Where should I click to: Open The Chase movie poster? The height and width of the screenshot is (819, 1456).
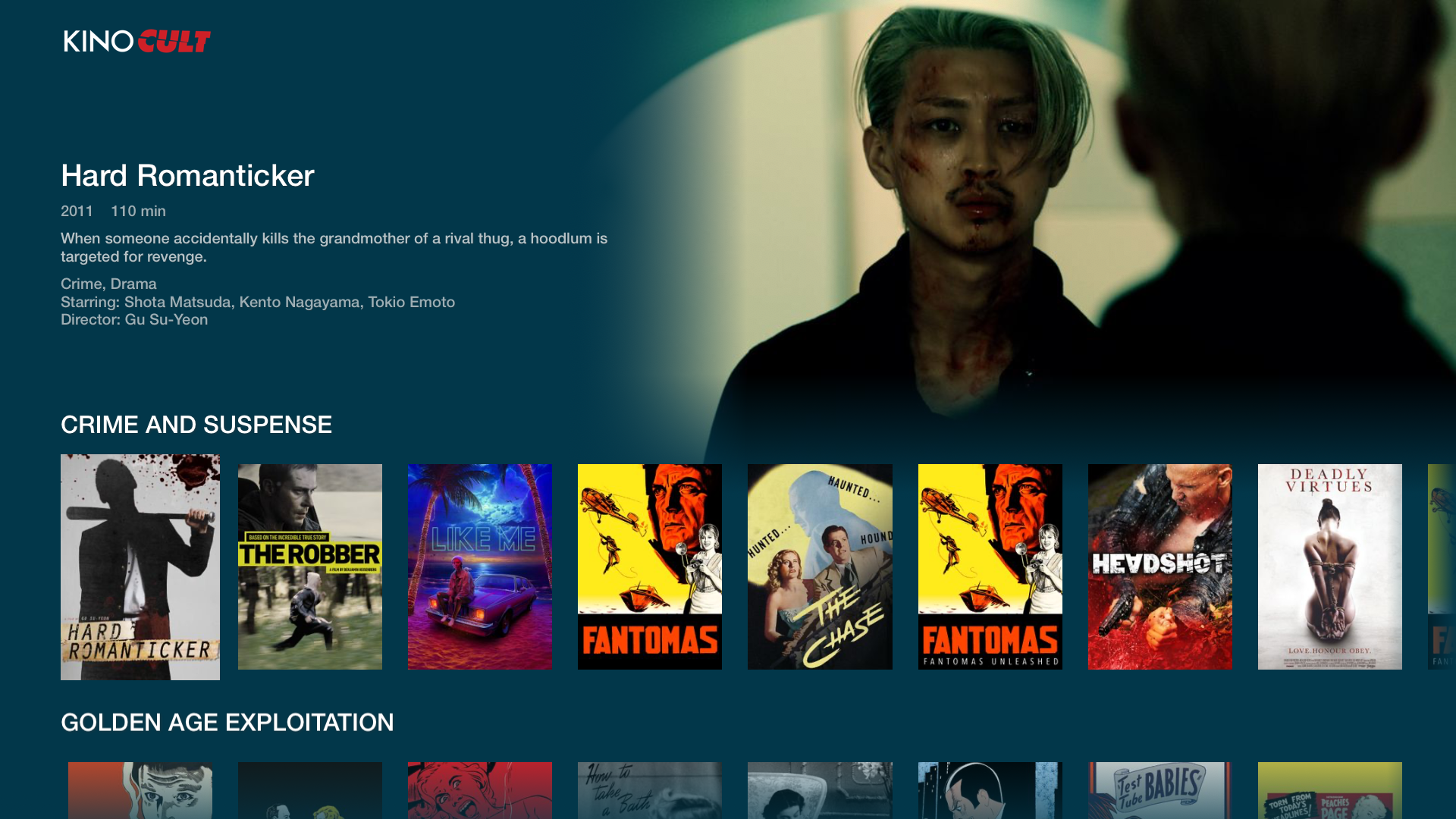(x=819, y=566)
